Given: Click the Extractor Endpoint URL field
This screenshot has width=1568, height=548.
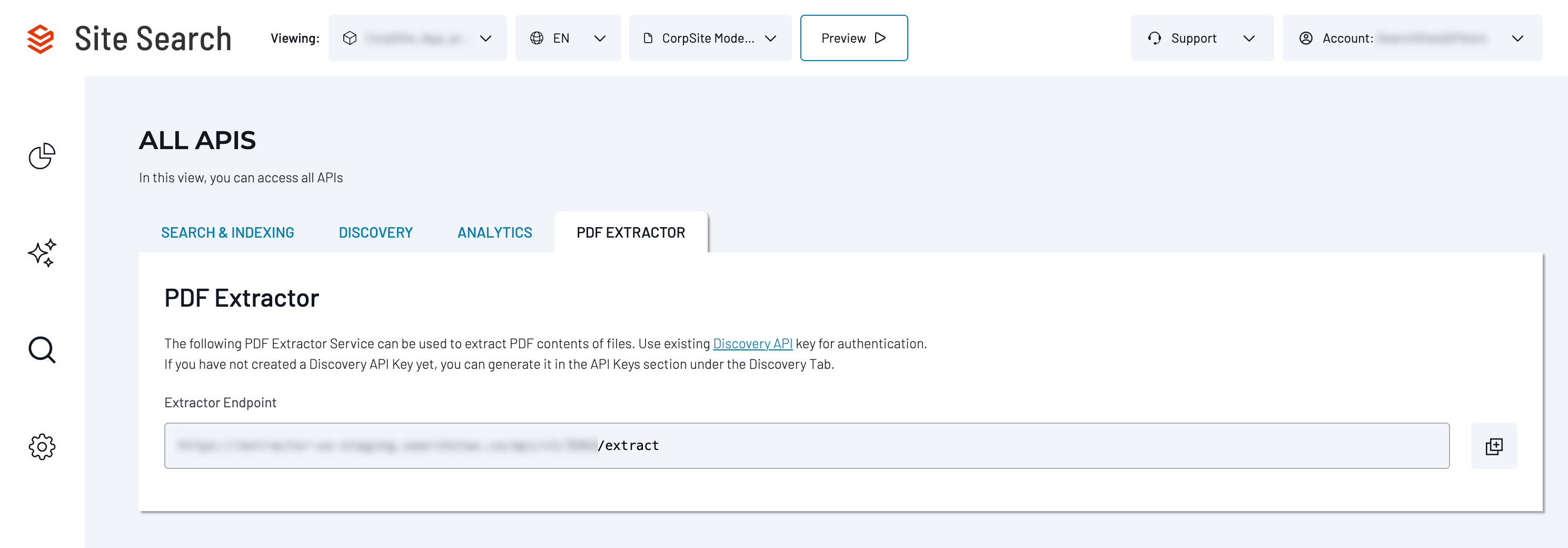Looking at the screenshot, I should [807, 446].
